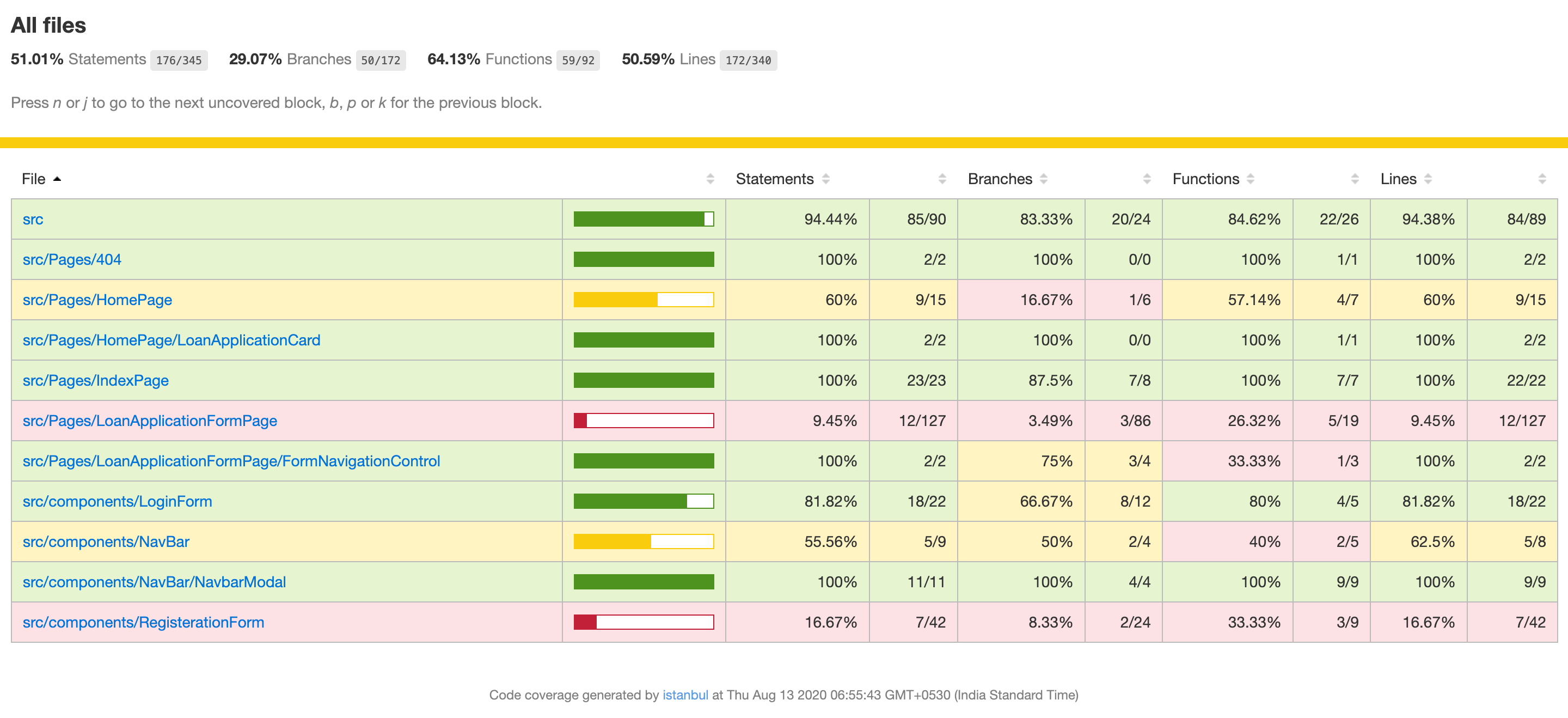This screenshot has height=718, width=1568.
Task: Open src/Pages/404 coverage report
Action: pyautogui.click(x=72, y=259)
